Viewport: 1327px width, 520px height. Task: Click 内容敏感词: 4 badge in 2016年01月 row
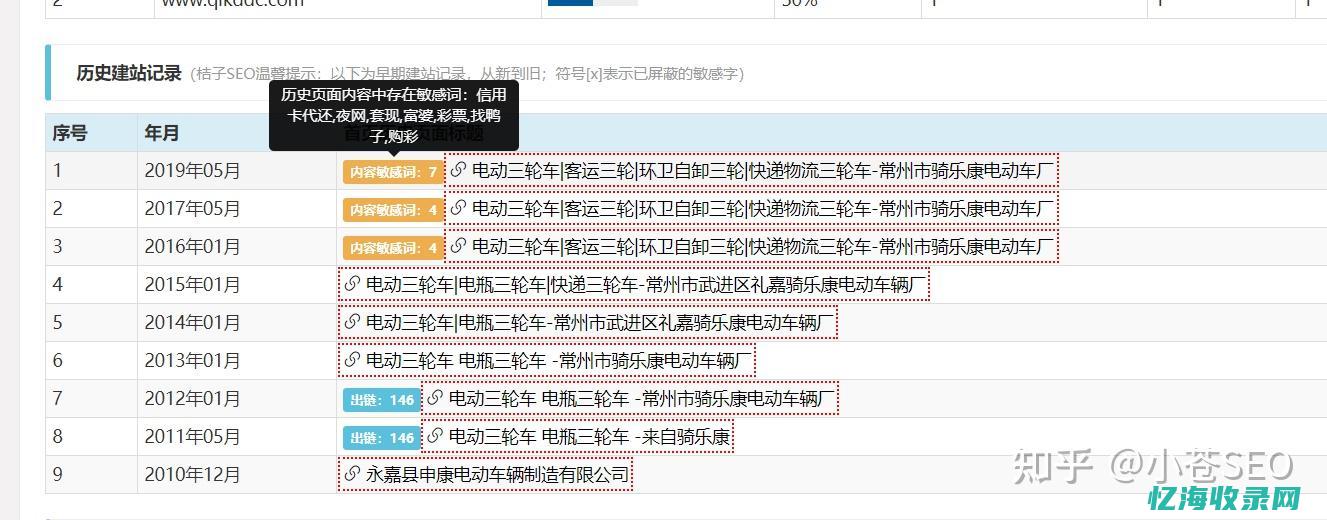click(394, 248)
